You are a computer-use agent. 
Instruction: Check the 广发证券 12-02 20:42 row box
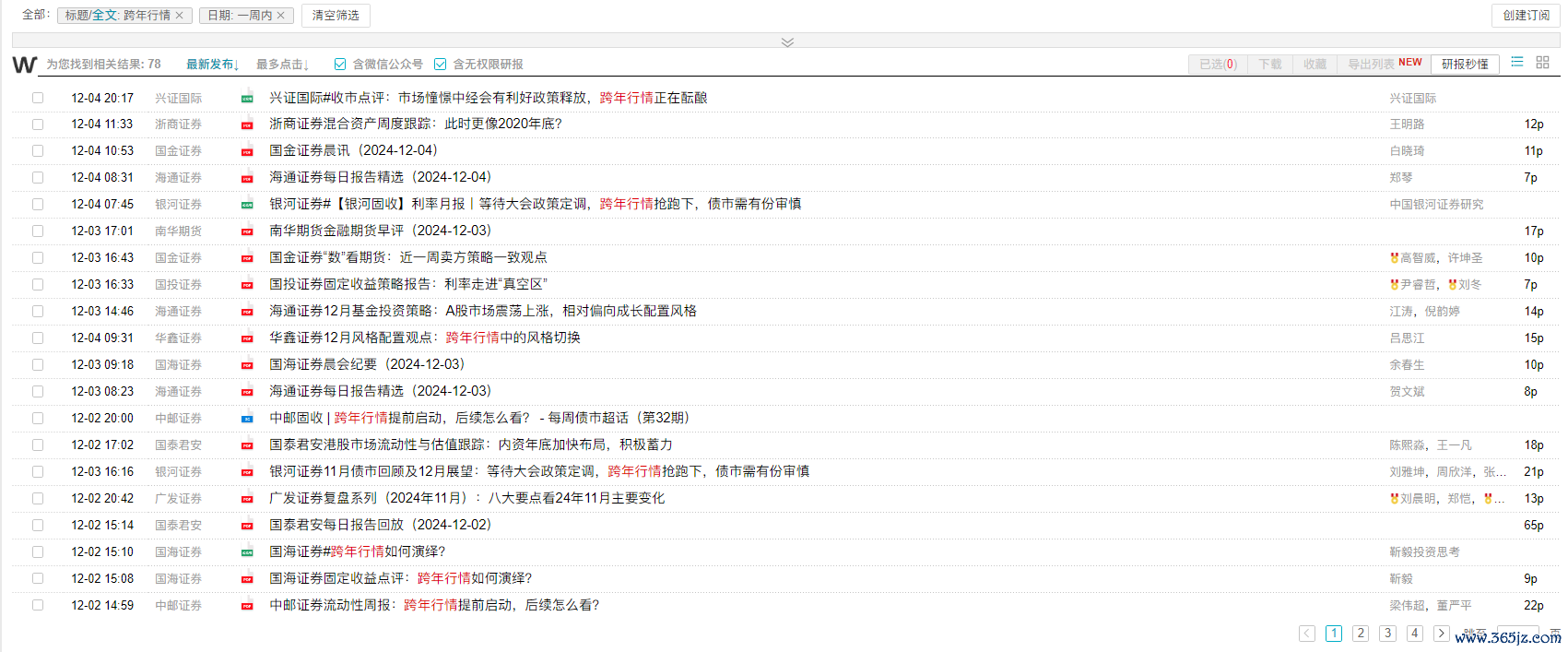click(x=38, y=499)
